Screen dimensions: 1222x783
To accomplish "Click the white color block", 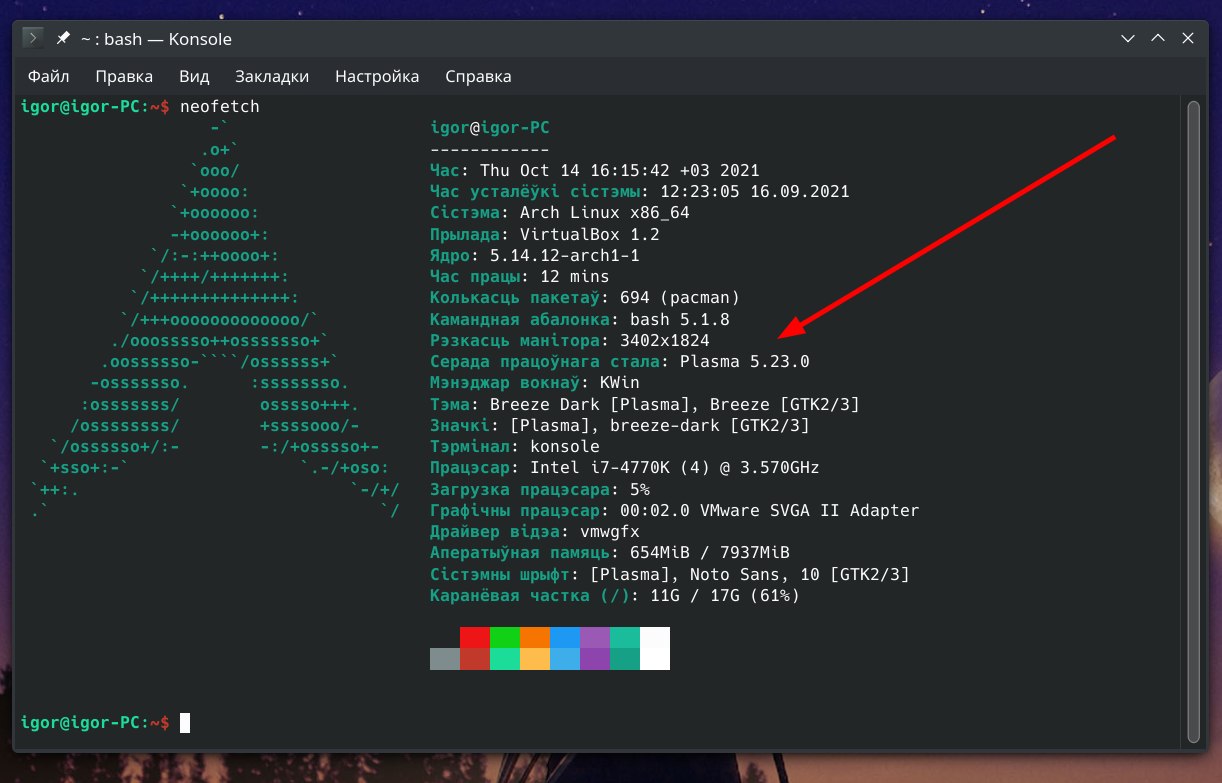I will 655,648.
